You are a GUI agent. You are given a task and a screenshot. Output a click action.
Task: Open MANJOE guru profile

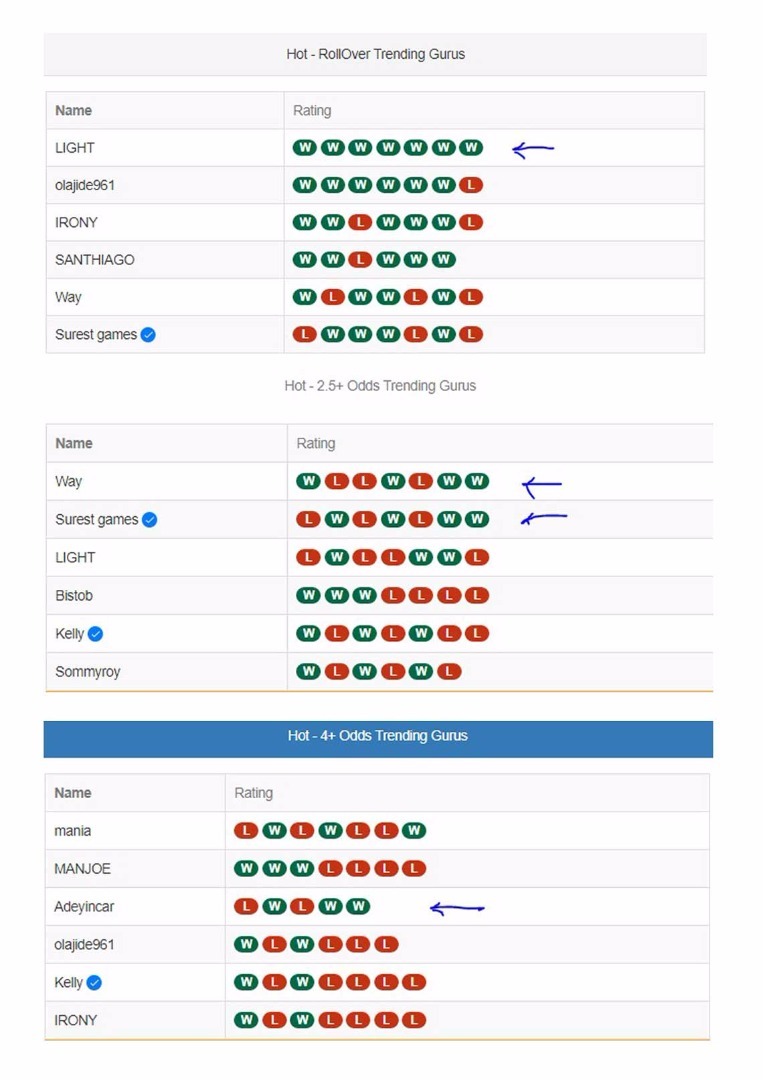click(x=82, y=869)
